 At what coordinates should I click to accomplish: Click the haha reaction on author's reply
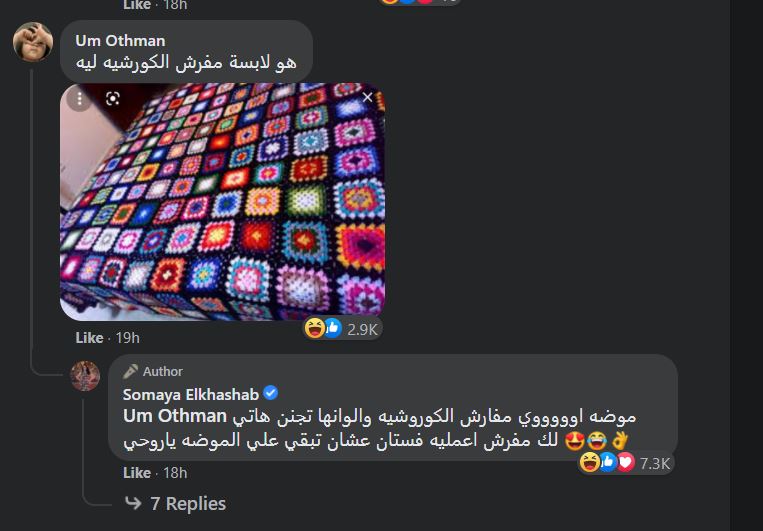click(590, 462)
